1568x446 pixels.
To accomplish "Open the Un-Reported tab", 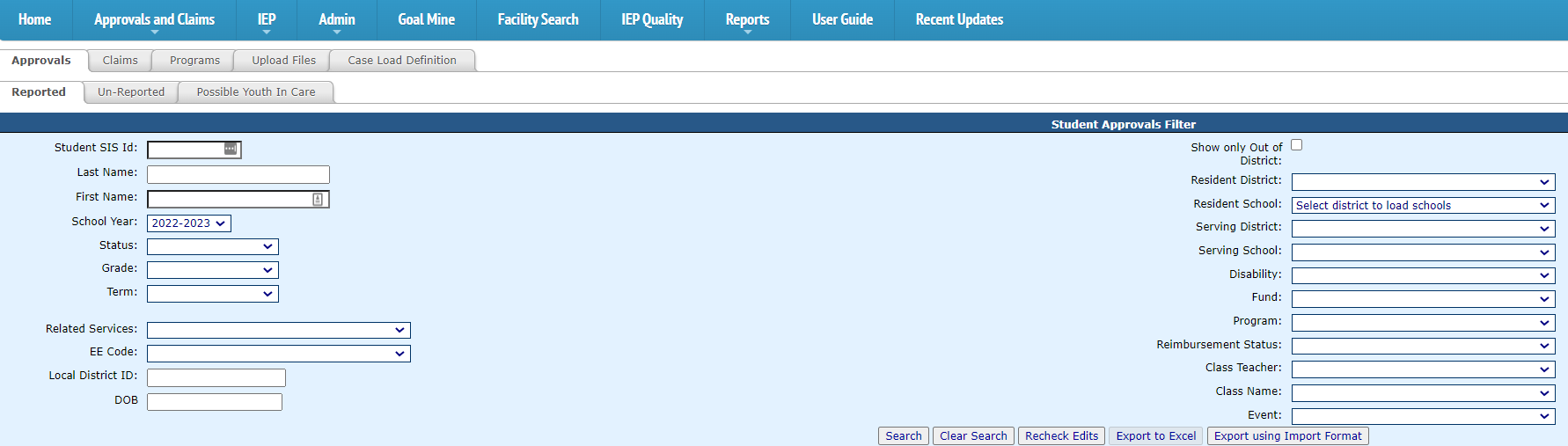I will click(x=131, y=92).
